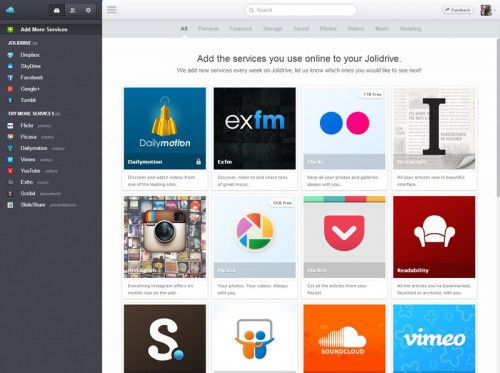
Task: Click the 1TB Free badge on Flickr
Action: coord(372,95)
